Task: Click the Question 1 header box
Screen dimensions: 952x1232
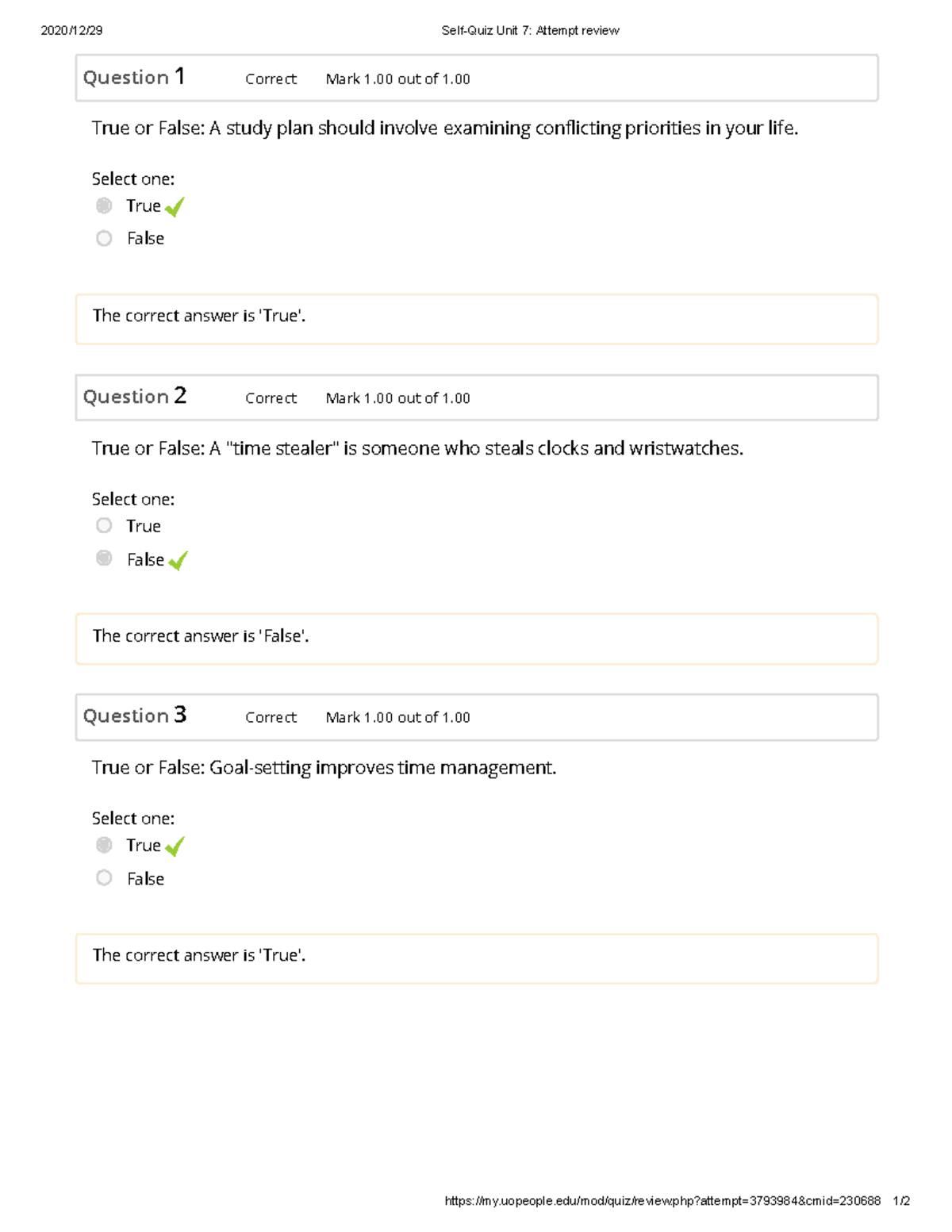Action: tap(476, 77)
